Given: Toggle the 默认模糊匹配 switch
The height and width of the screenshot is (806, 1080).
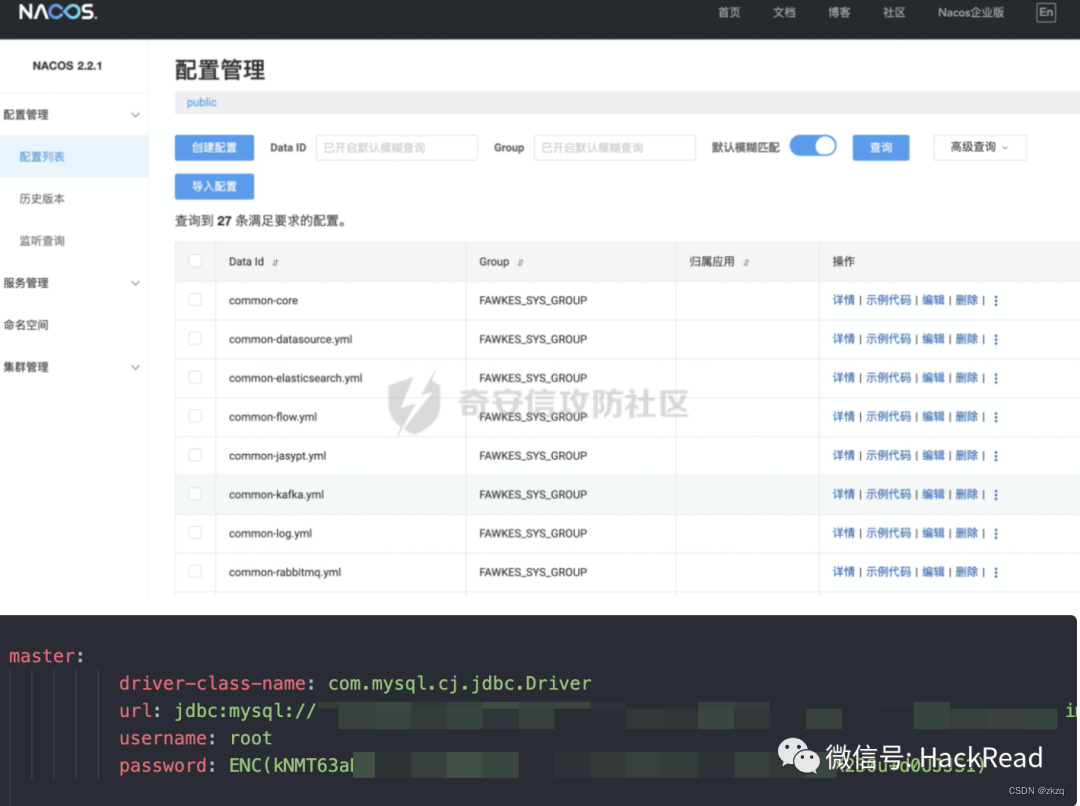Looking at the screenshot, I should tap(813, 146).
